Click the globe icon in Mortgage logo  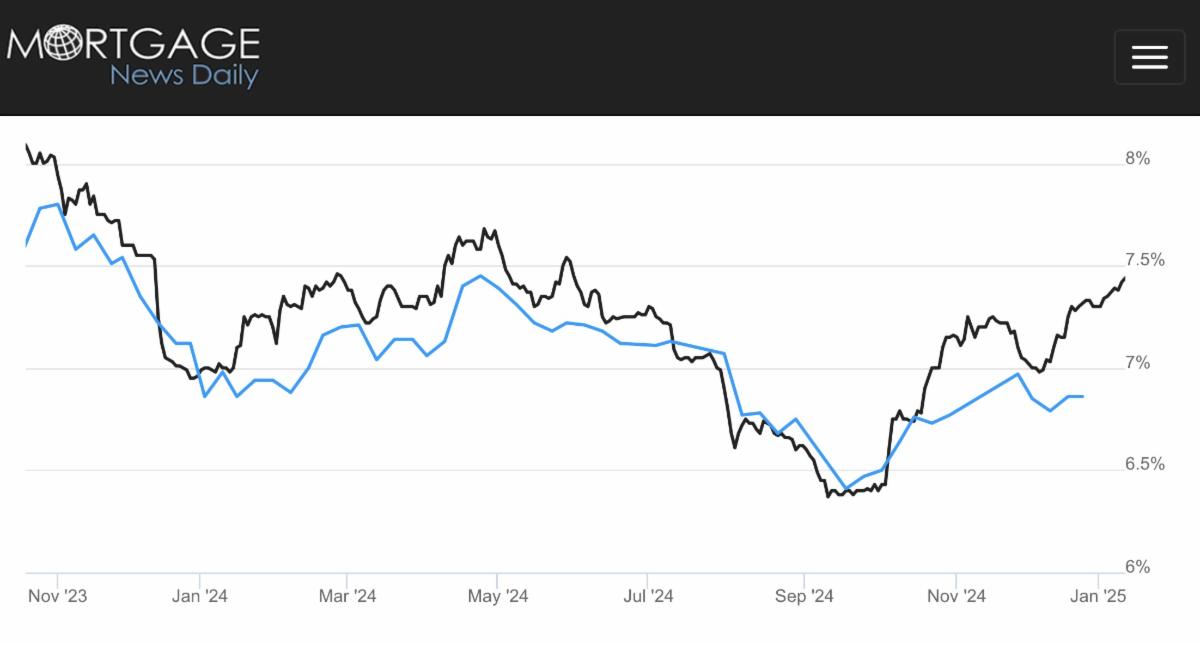(x=59, y=45)
